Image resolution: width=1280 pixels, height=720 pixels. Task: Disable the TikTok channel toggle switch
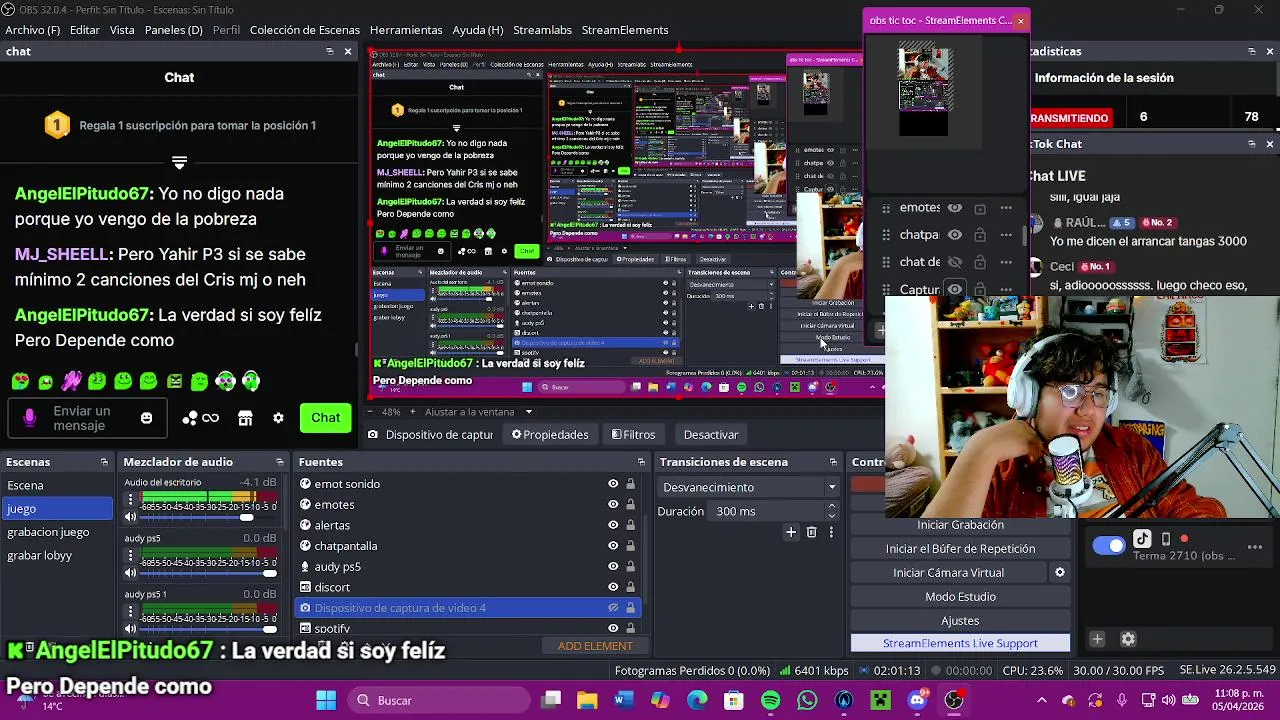tap(1108, 546)
